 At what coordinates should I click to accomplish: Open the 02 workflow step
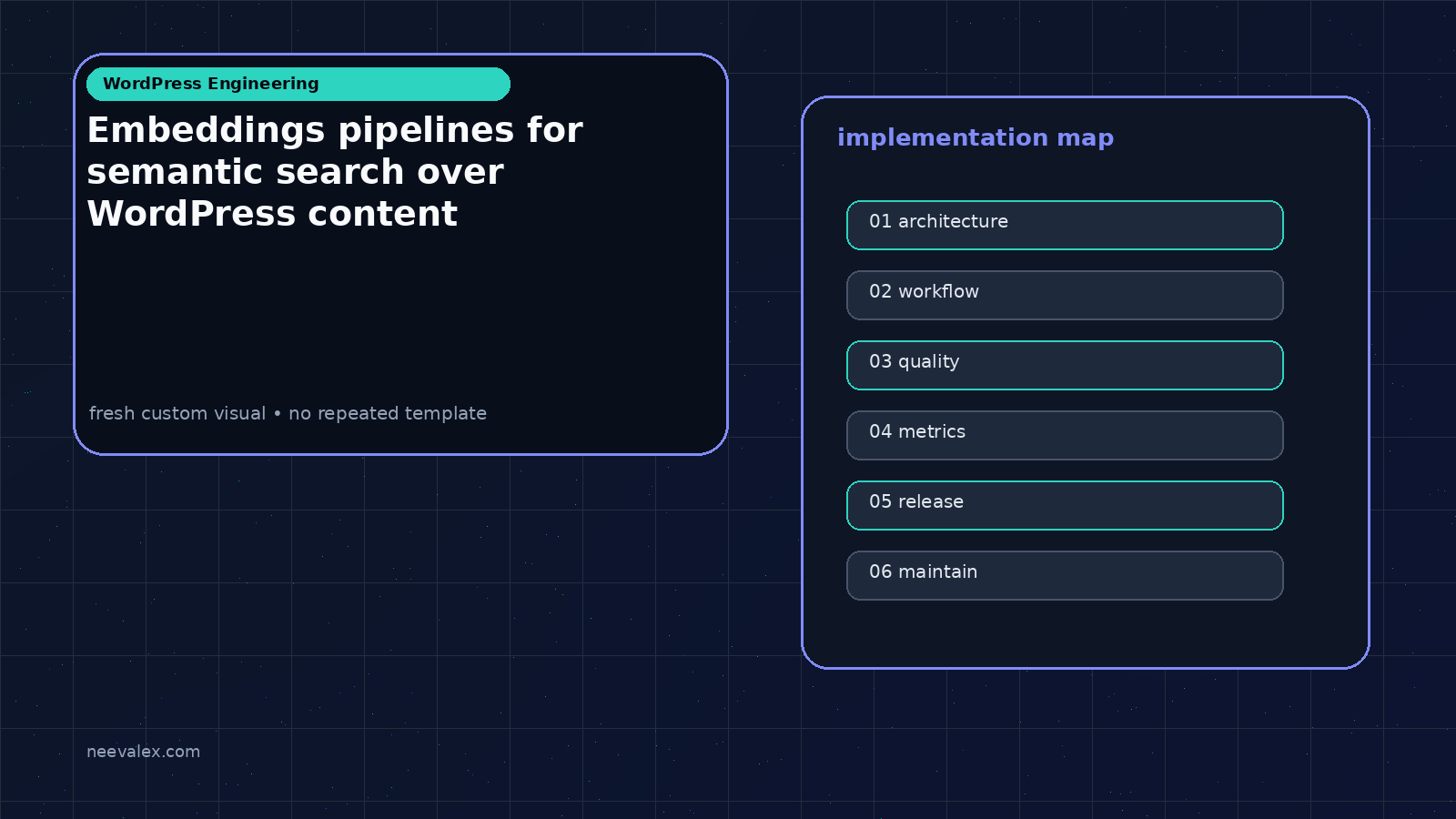coord(1065,295)
